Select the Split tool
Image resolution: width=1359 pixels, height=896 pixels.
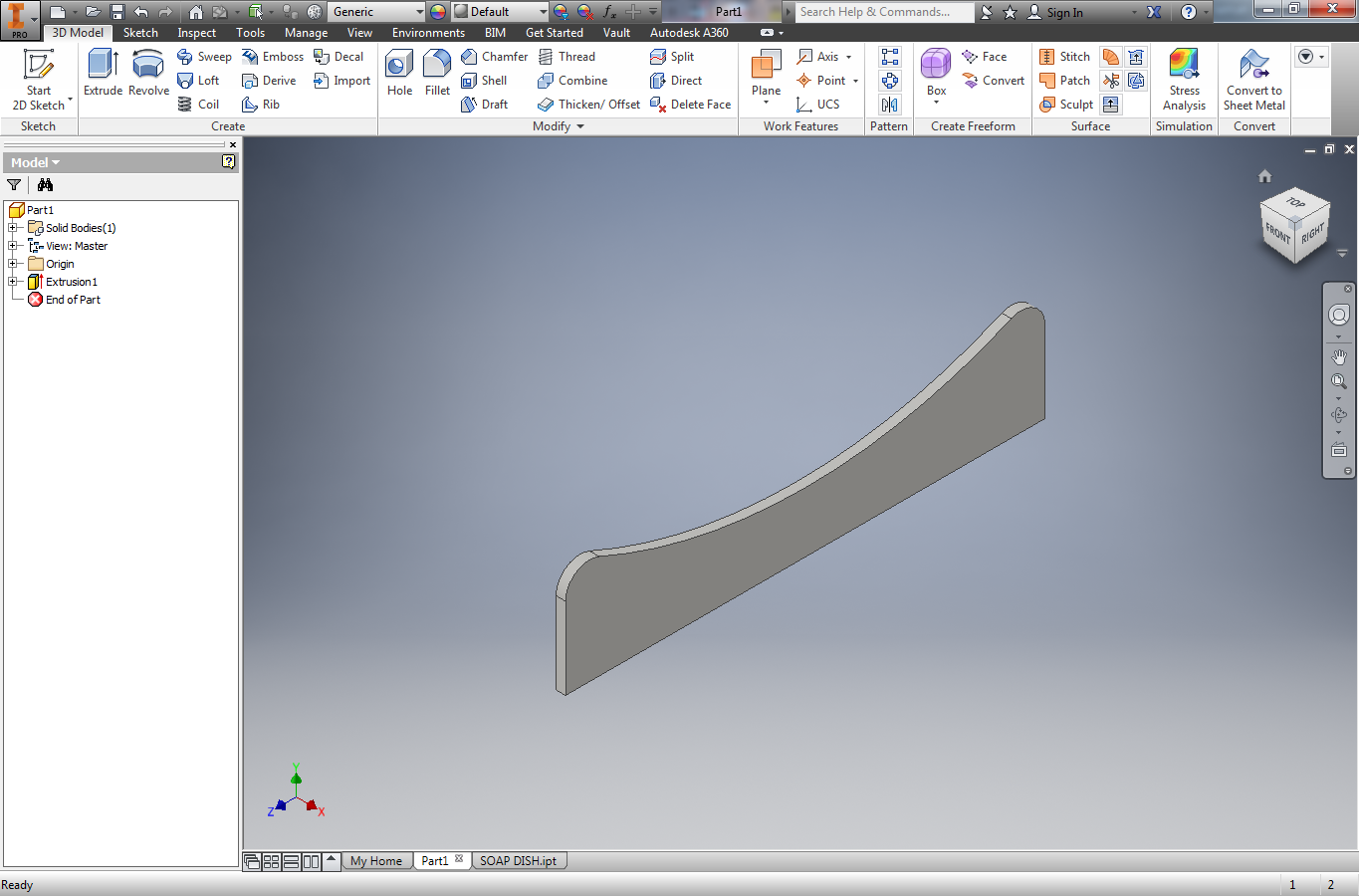coord(672,57)
